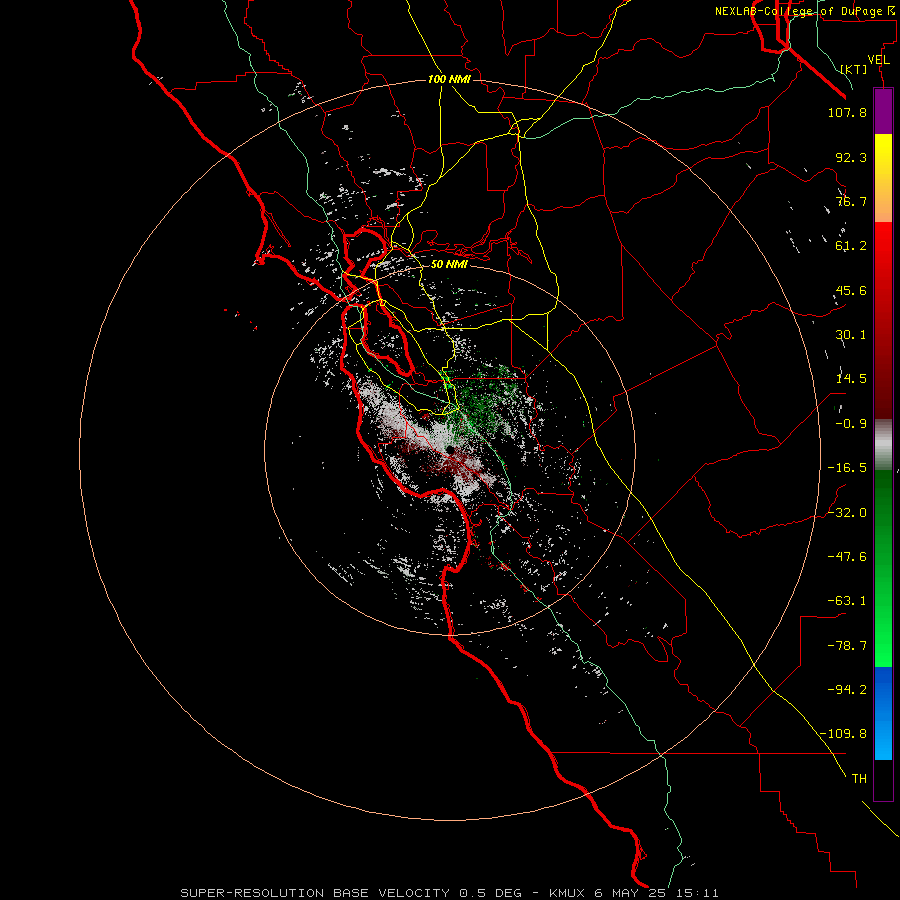The height and width of the screenshot is (900, 900).
Task: Select the -32.0 legend value
Action: click(847, 513)
